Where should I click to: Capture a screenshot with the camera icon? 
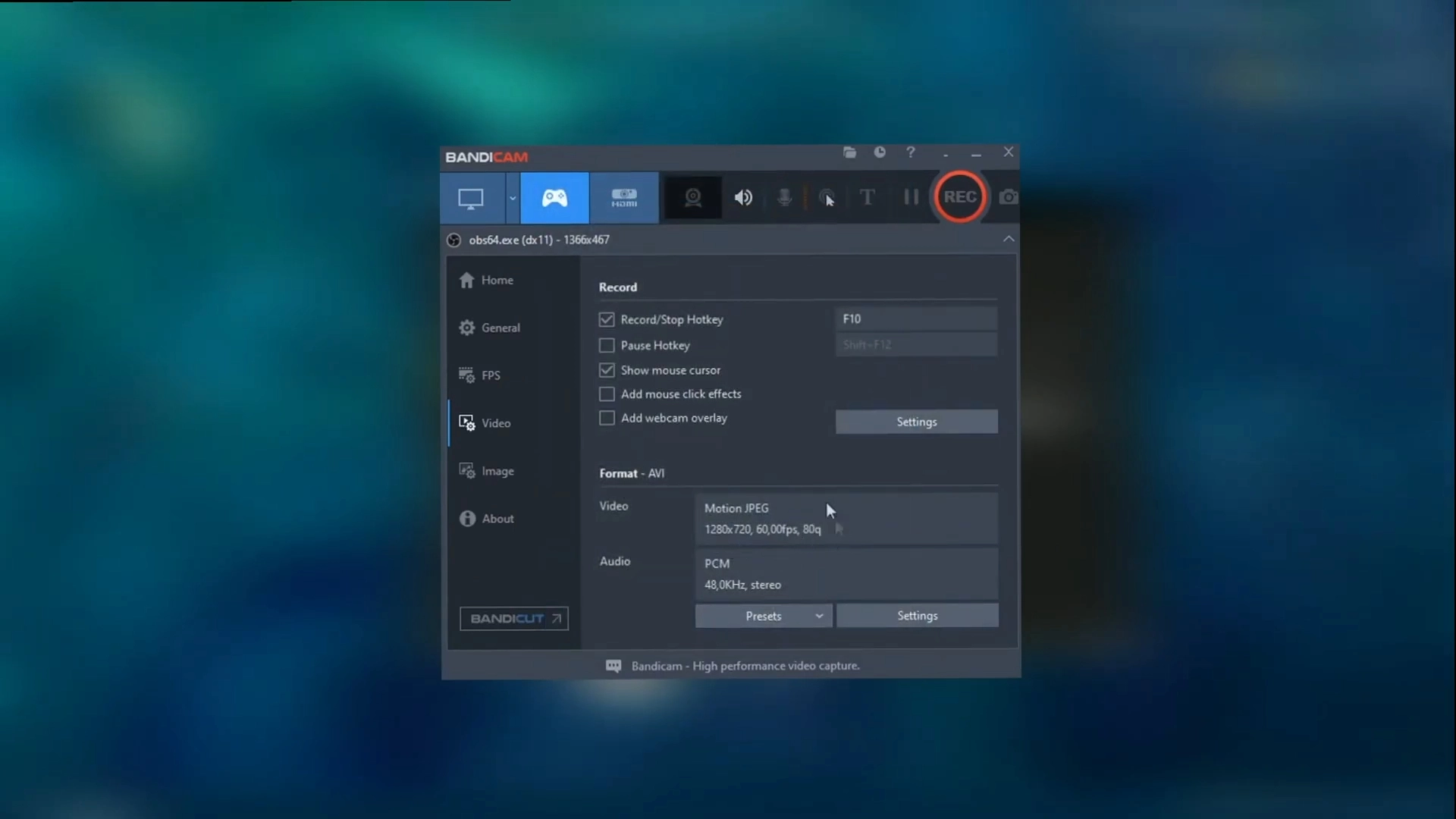pos(1009,197)
